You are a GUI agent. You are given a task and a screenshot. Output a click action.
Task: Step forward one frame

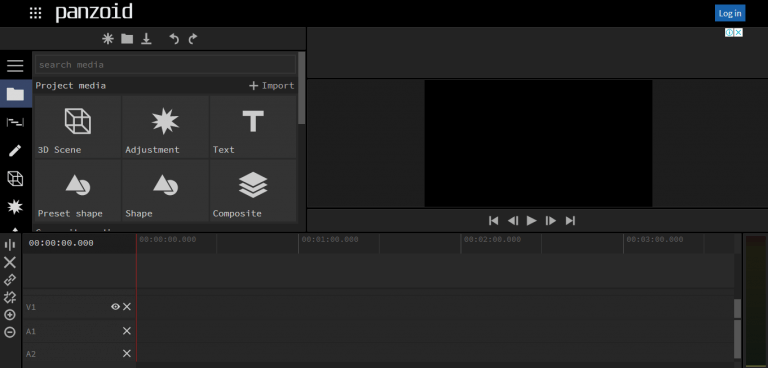pyautogui.click(x=551, y=221)
